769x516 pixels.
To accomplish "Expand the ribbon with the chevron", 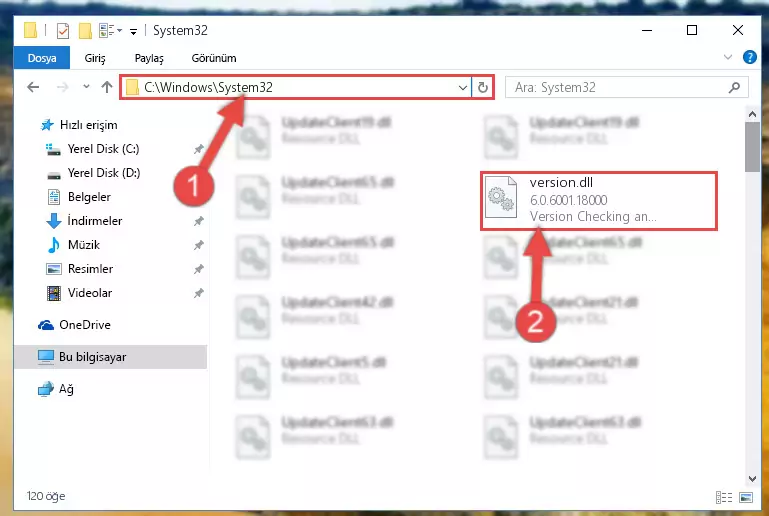I will click(x=728, y=57).
